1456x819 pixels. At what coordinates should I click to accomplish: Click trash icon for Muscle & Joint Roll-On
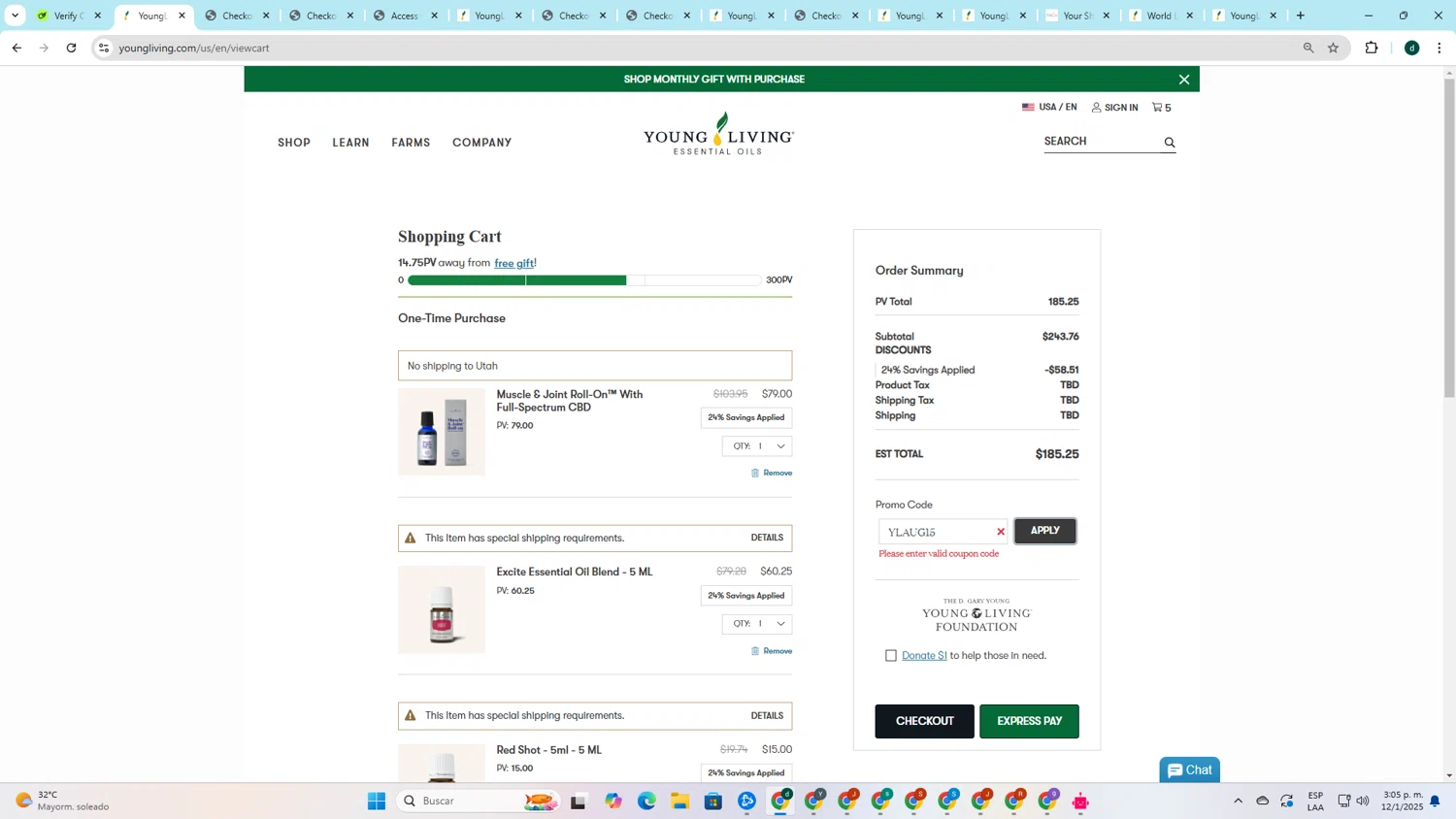tap(755, 473)
